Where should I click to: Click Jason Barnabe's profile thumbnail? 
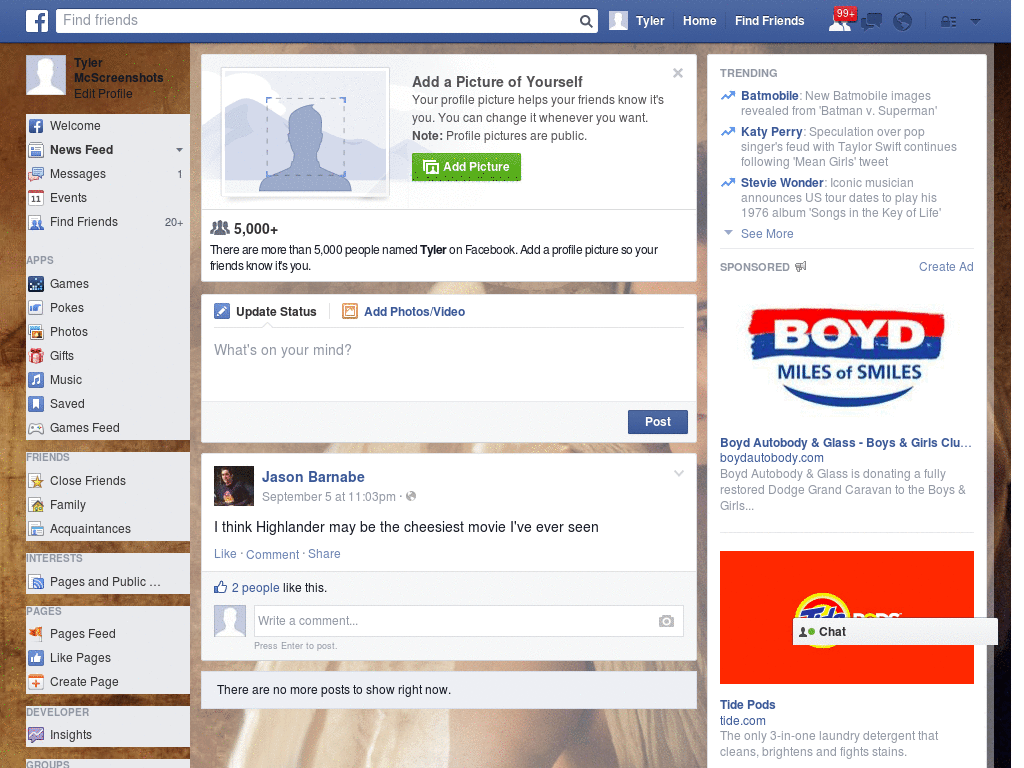click(x=234, y=486)
